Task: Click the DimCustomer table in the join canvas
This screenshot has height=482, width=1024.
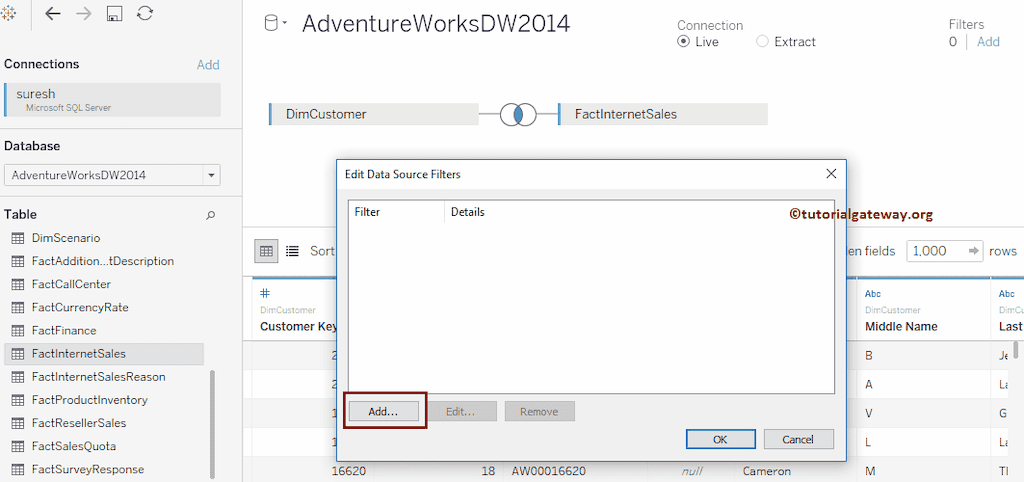Action: pyautogui.click(x=374, y=114)
